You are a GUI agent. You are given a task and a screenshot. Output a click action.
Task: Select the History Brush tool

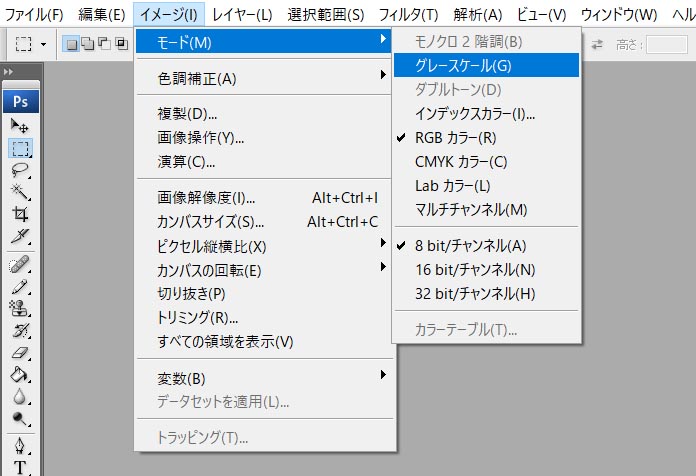tap(20, 331)
